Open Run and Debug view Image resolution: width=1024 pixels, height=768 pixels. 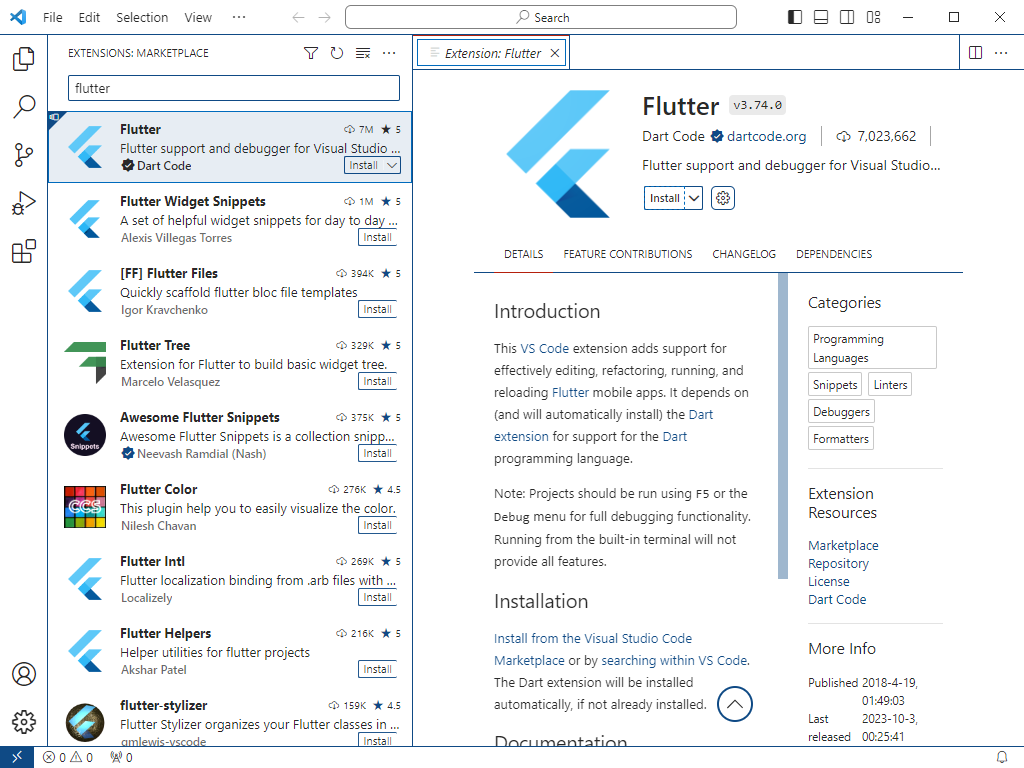(x=24, y=203)
